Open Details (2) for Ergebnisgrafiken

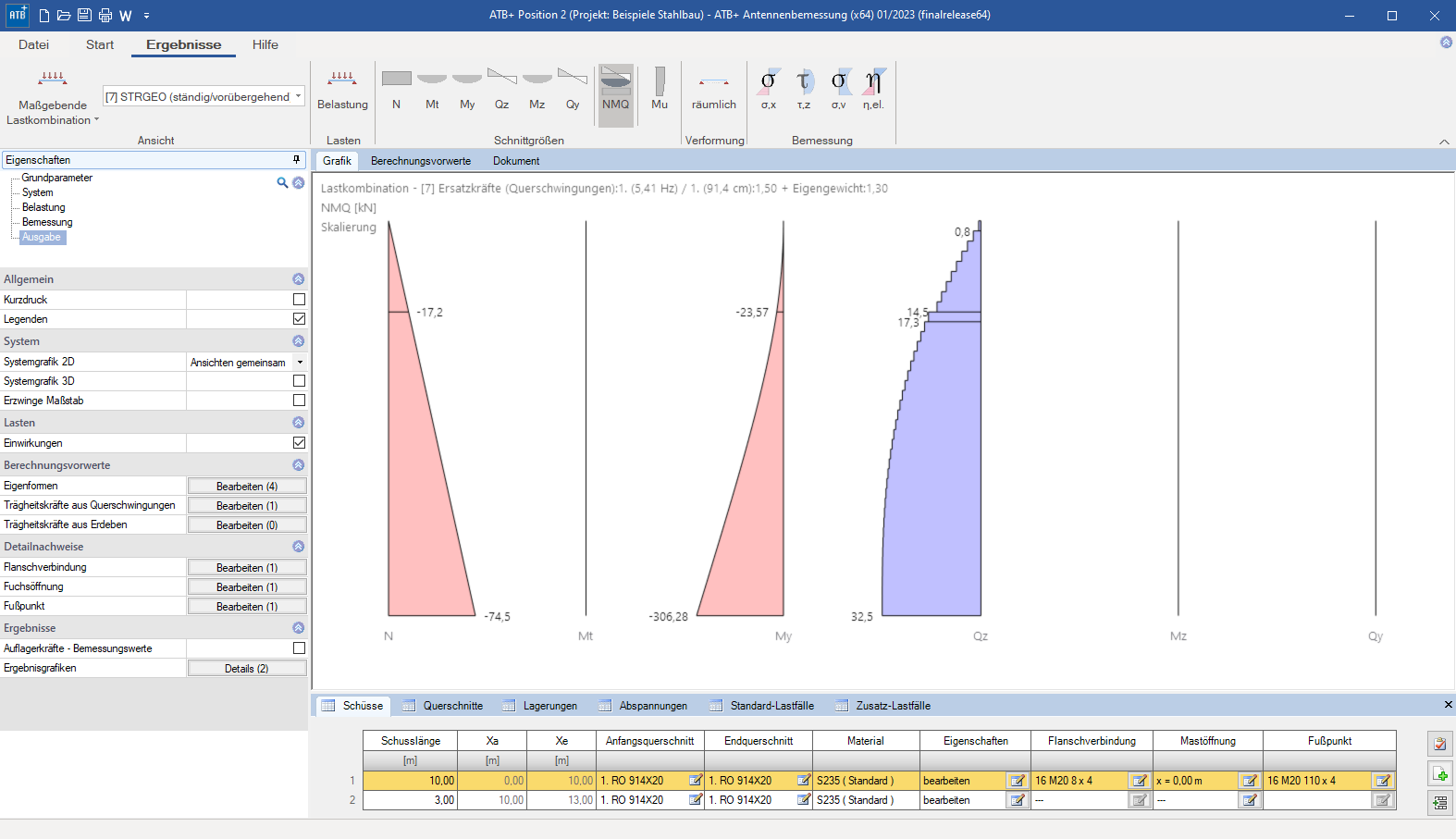[x=247, y=669]
